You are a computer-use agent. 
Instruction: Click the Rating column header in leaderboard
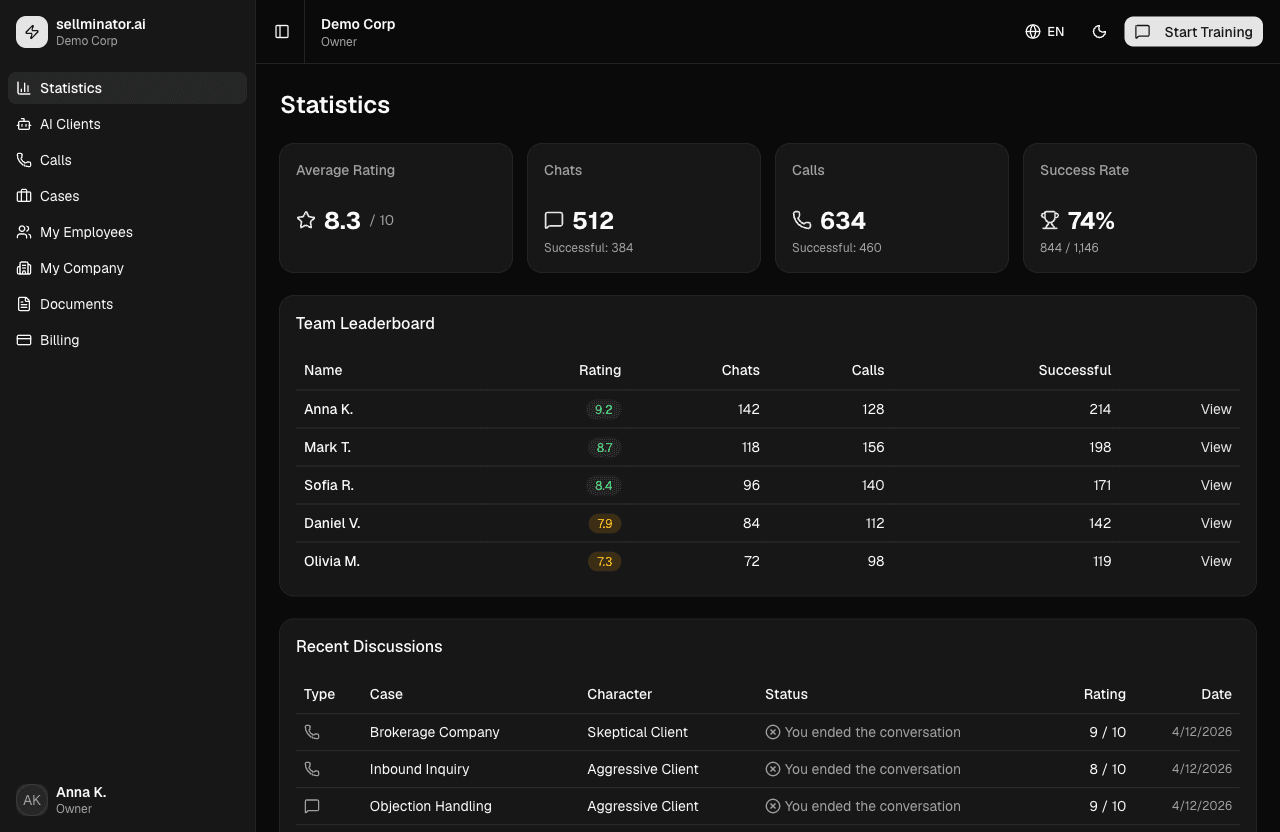pyautogui.click(x=600, y=370)
